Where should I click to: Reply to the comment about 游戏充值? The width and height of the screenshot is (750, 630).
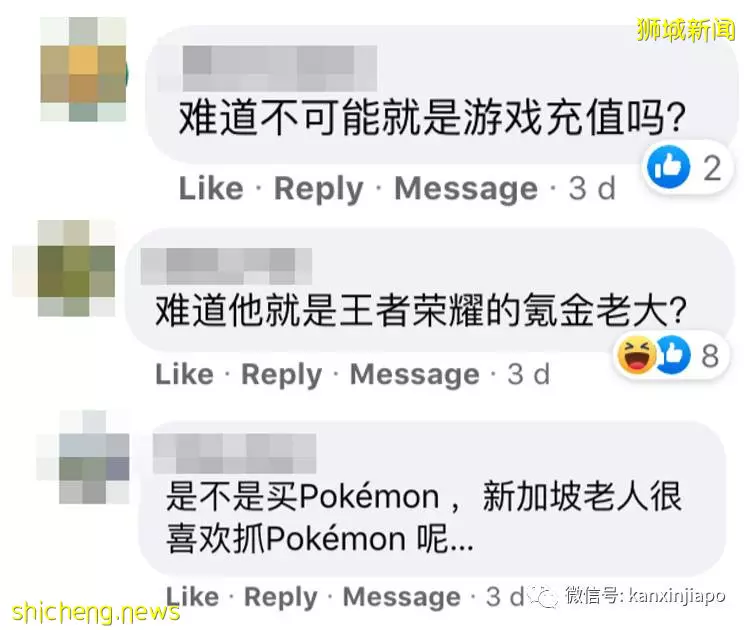(319, 188)
